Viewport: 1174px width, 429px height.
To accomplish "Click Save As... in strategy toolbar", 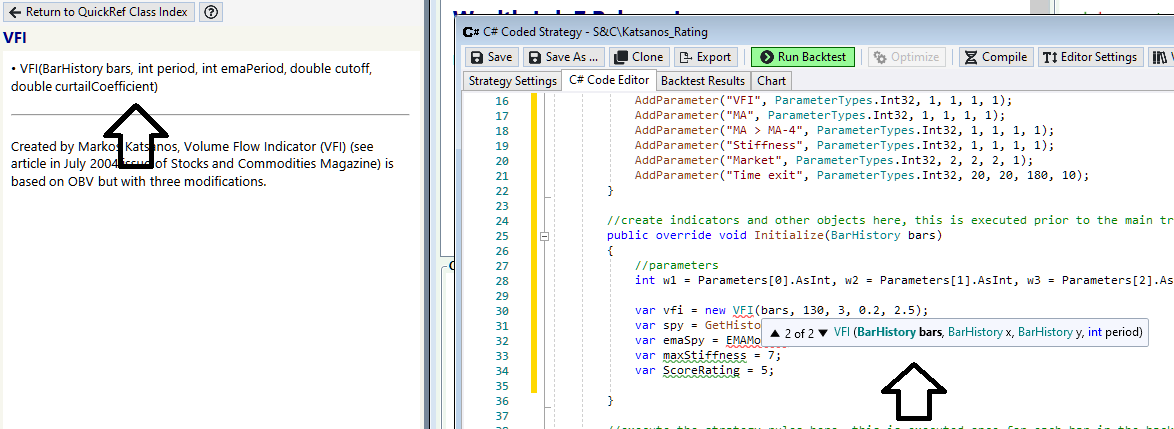I will point(564,57).
